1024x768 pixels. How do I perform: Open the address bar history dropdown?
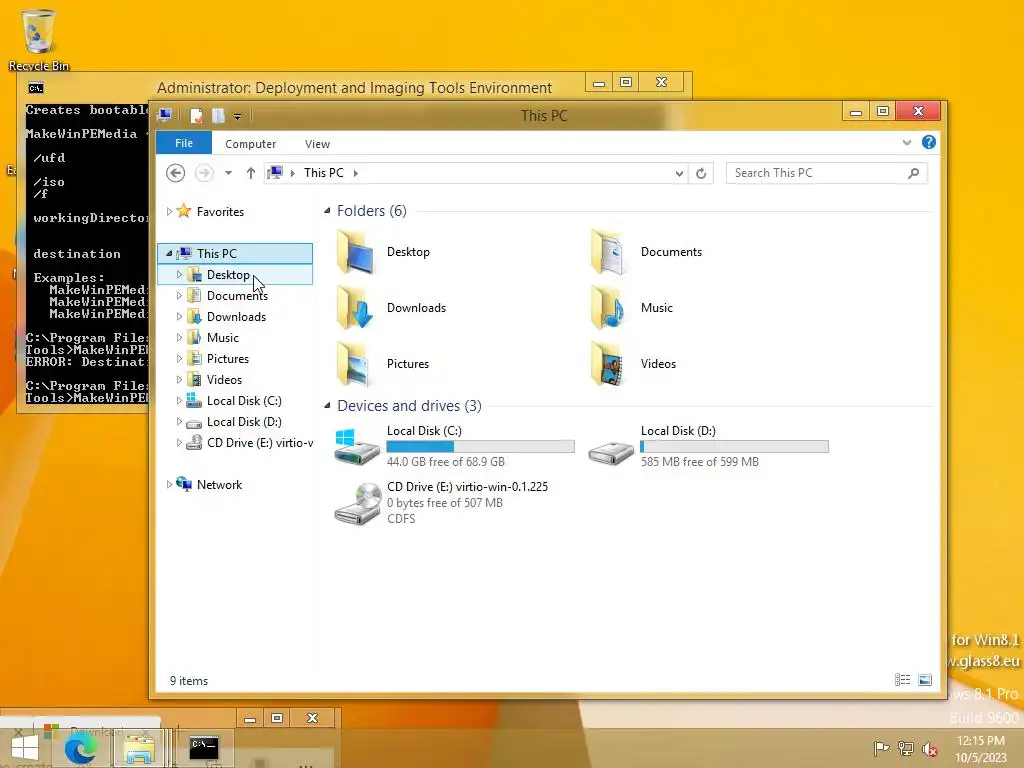(679, 173)
